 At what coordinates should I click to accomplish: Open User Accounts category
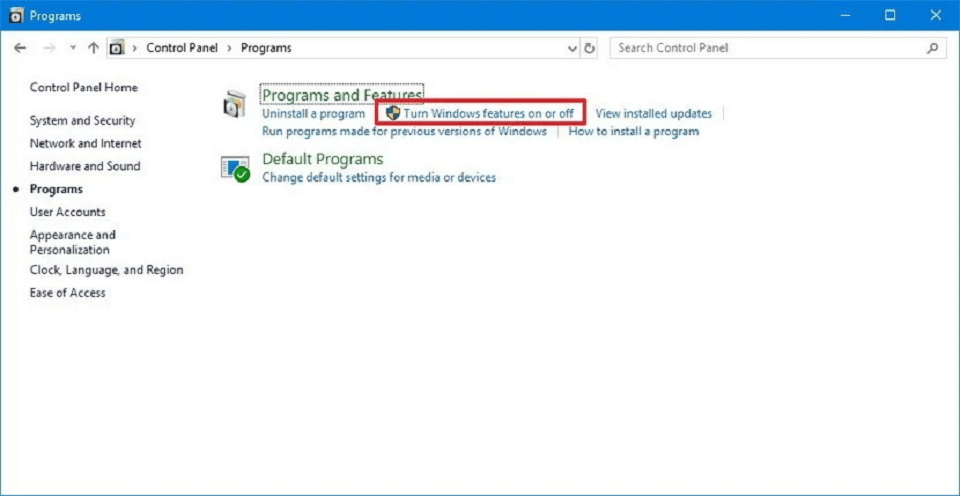tap(67, 212)
